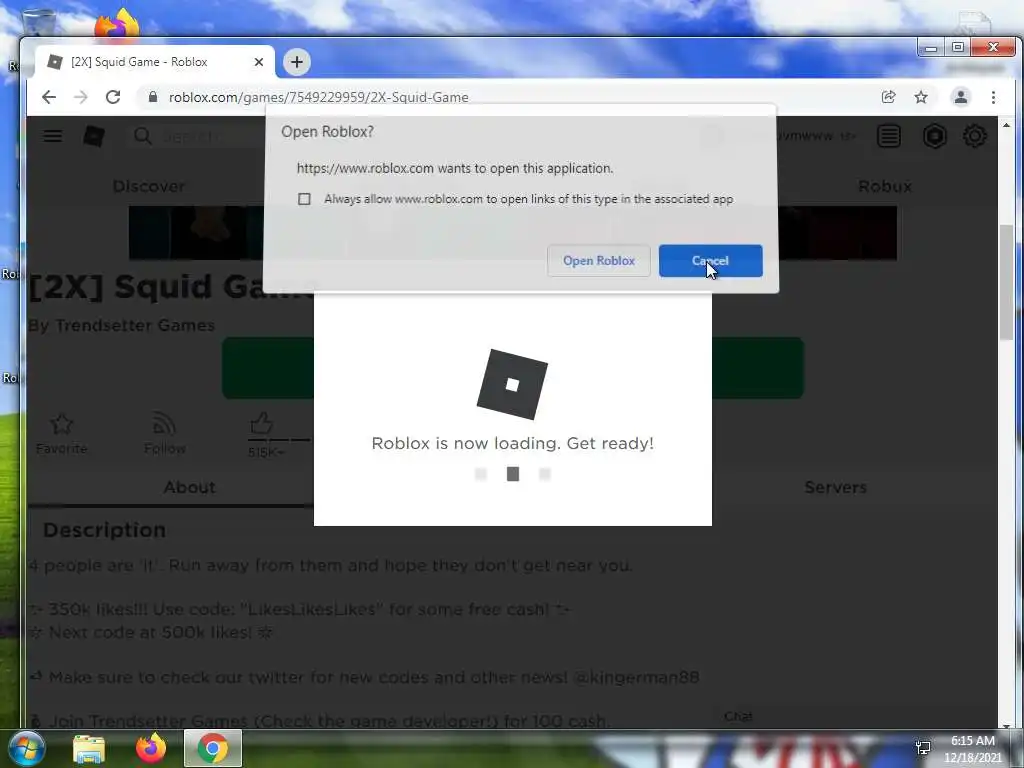The image size is (1024, 768).
Task: Open Firefox from the taskbar
Action: click(x=151, y=748)
